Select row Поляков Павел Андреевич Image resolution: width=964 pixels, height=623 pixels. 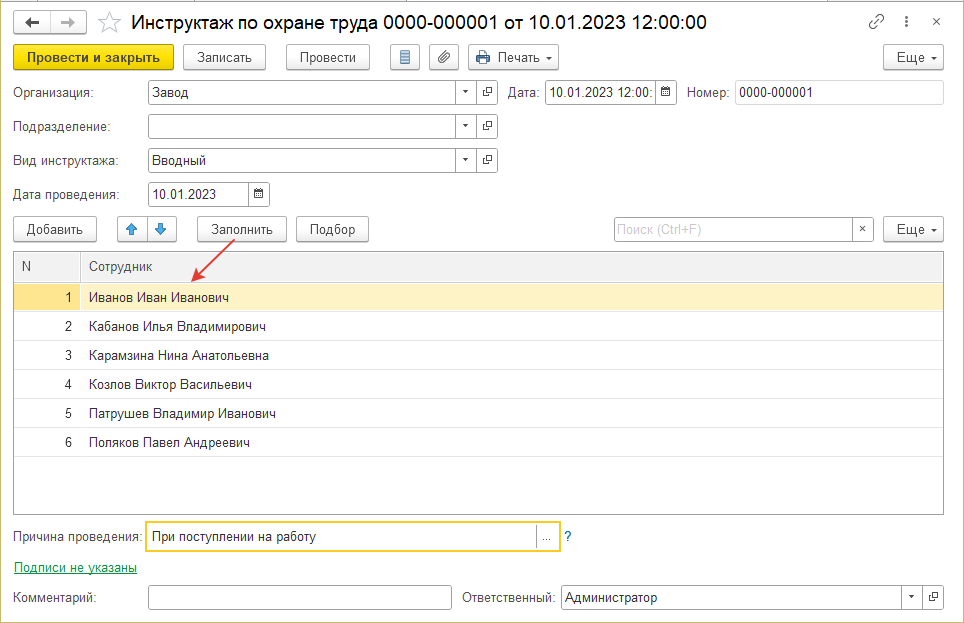[478, 442]
